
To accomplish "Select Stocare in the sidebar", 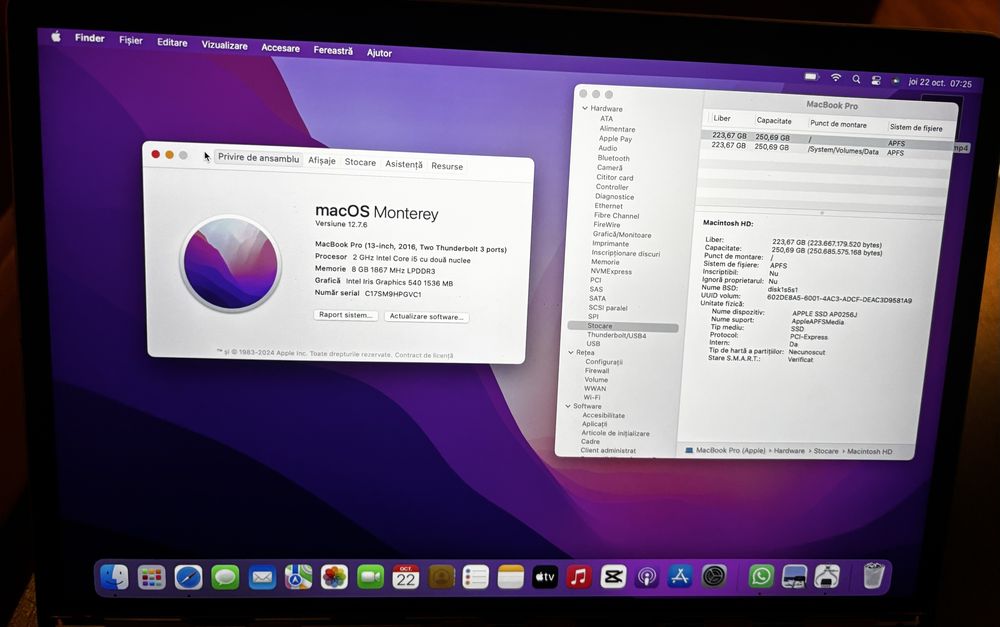I will [x=622, y=326].
